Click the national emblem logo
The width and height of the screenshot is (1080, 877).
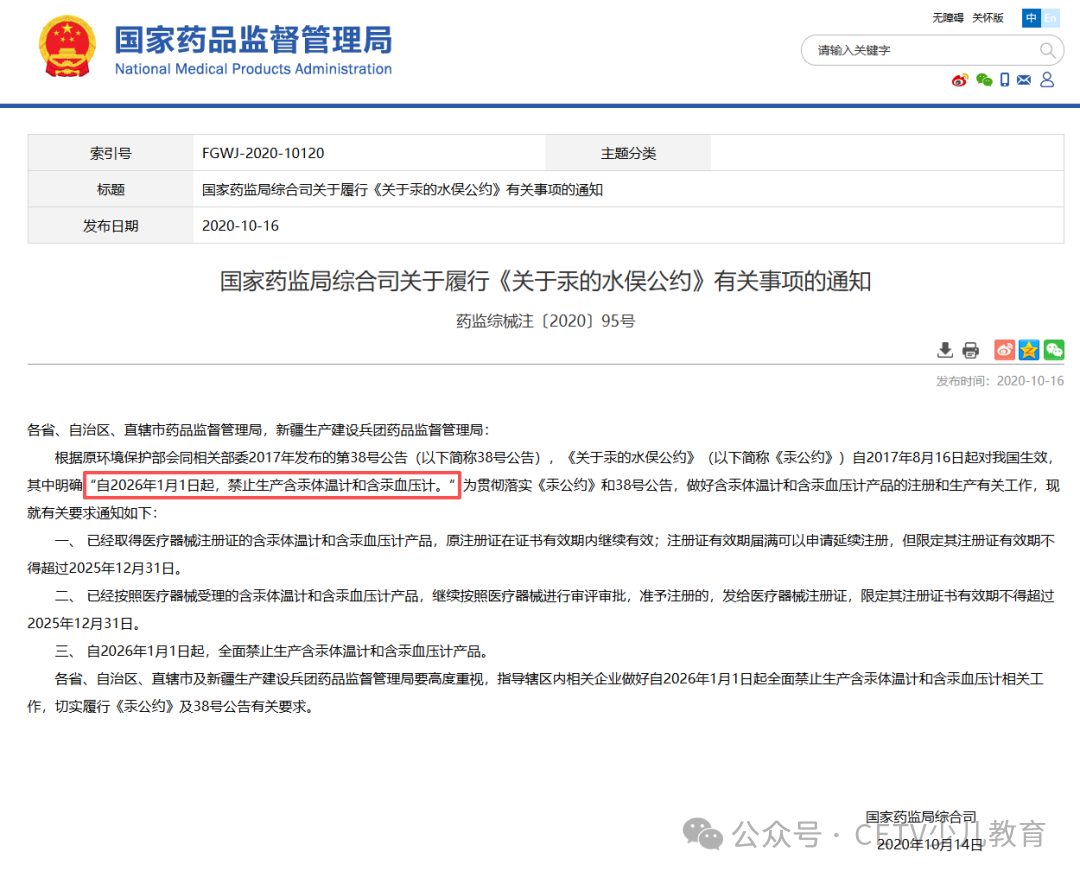point(68,47)
